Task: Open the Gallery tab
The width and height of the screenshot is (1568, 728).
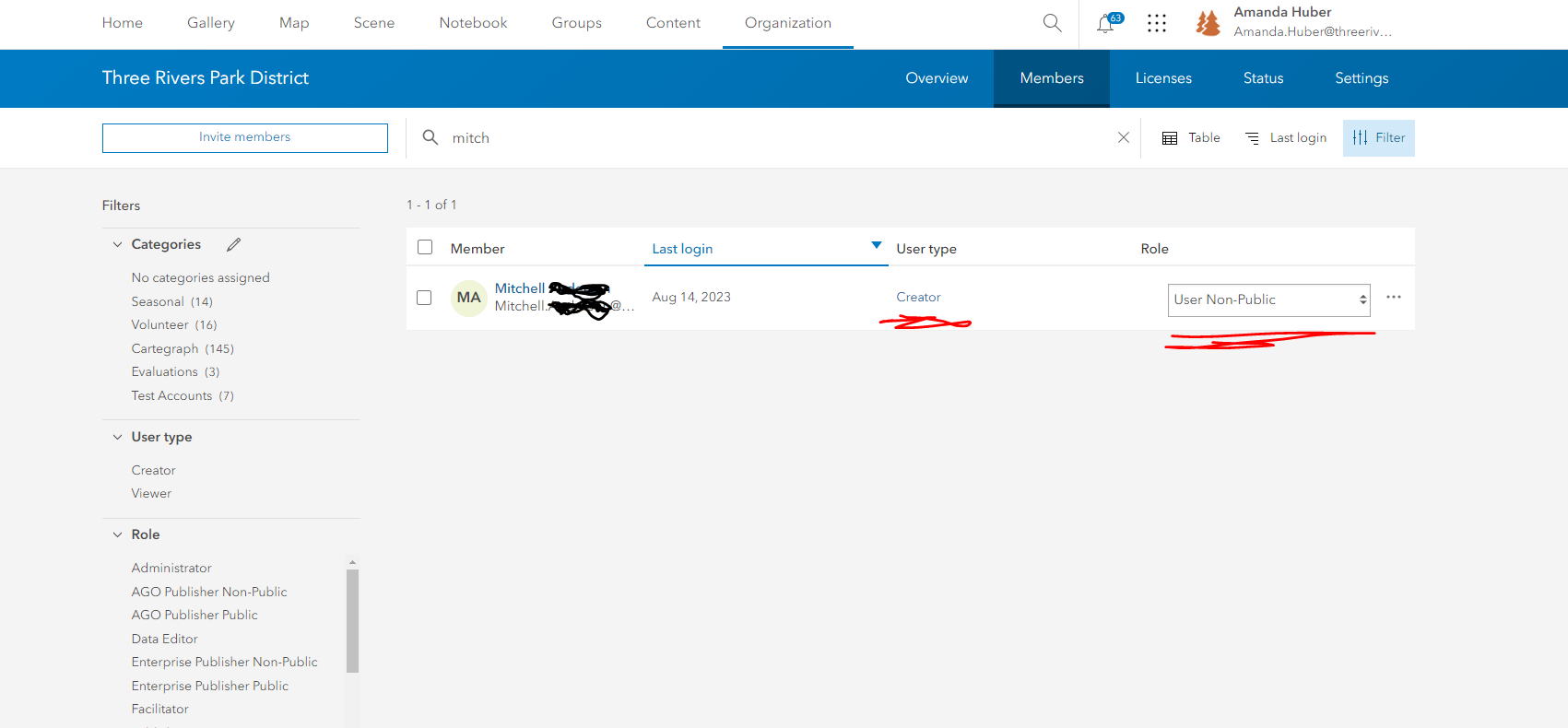Action: [x=211, y=23]
